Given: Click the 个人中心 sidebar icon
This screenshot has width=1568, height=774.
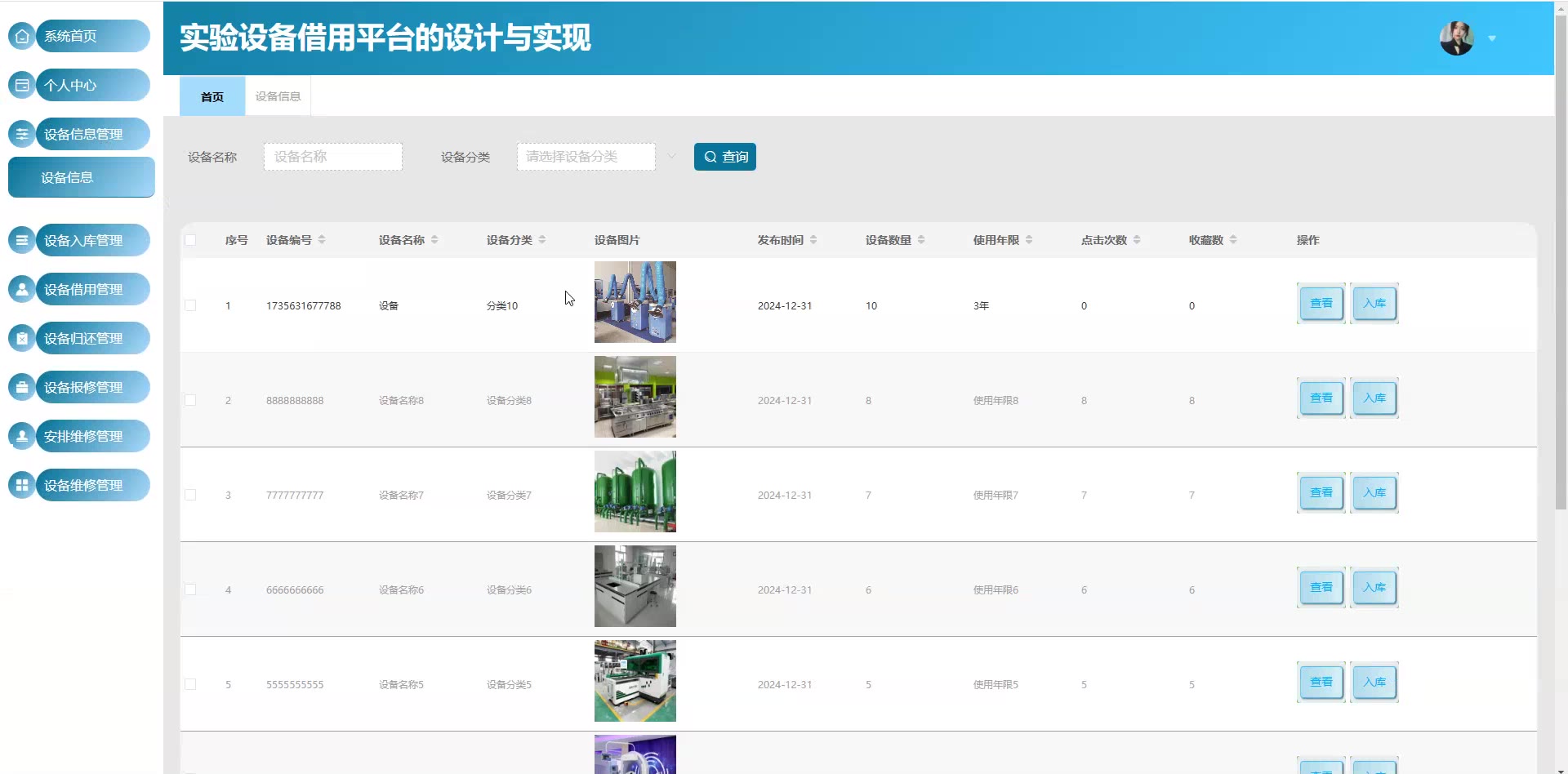Looking at the screenshot, I should point(22,85).
